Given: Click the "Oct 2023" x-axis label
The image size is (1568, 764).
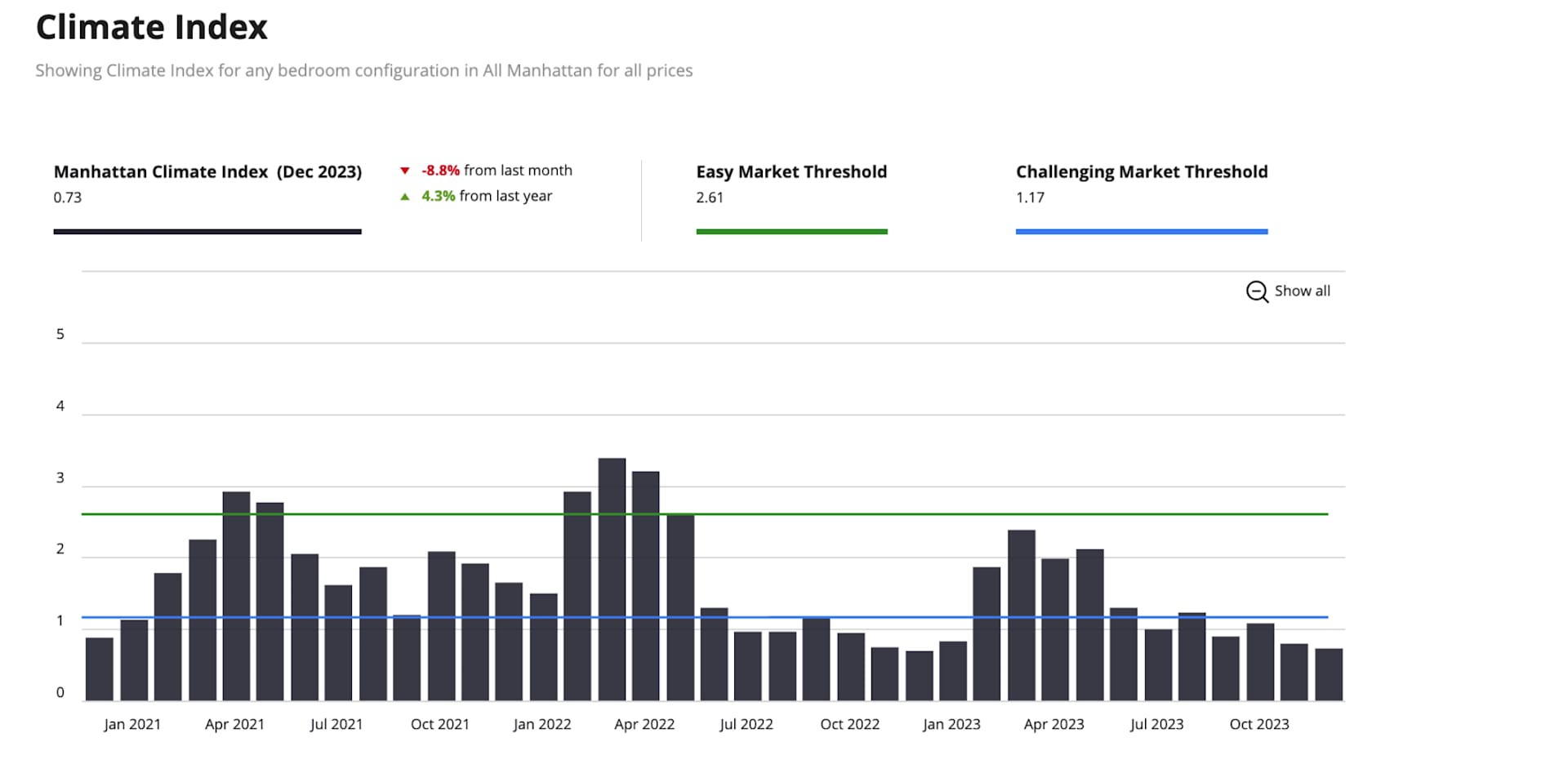Looking at the screenshot, I should click(x=1259, y=725).
